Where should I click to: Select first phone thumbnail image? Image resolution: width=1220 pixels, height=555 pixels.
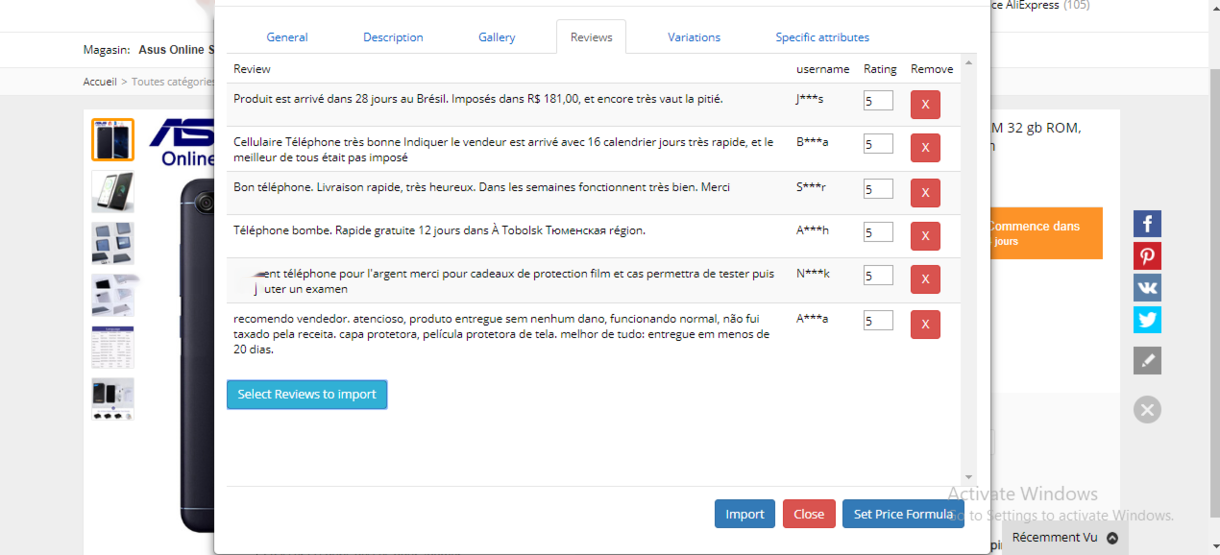click(x=113, y=140)
